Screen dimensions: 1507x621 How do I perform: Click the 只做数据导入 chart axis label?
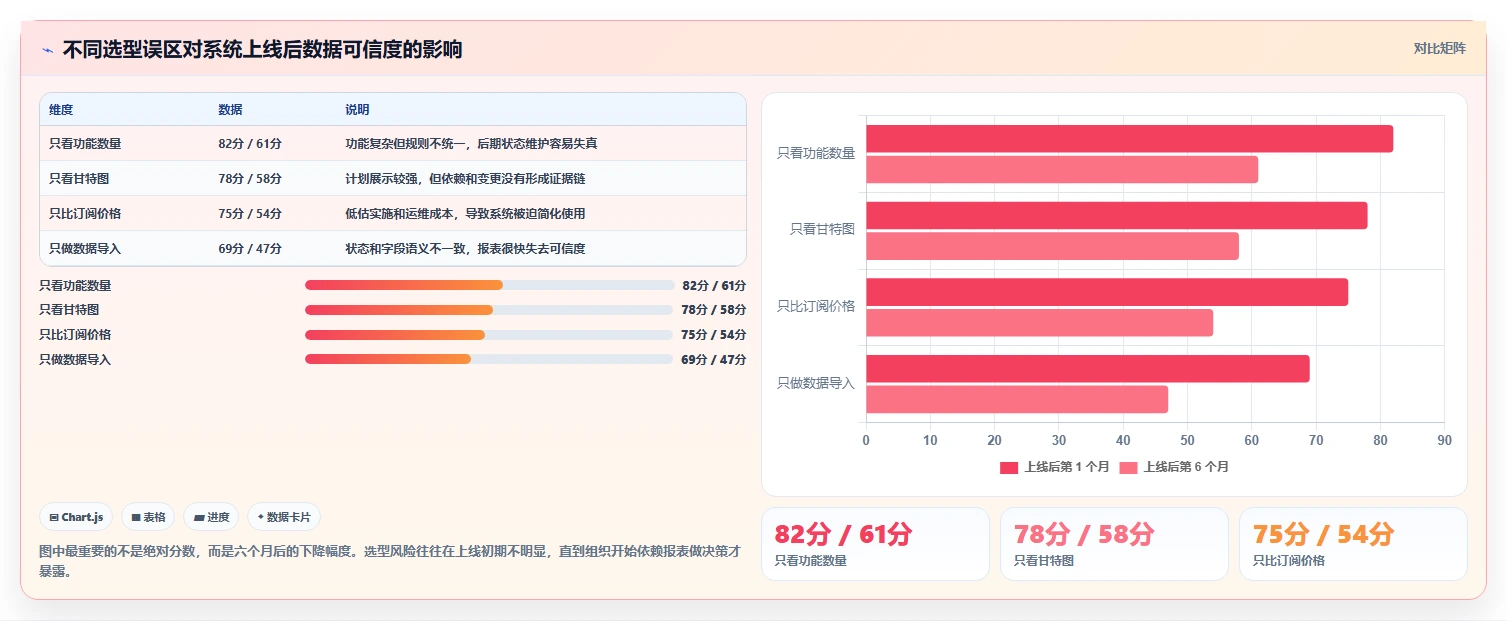coord(816,383)
